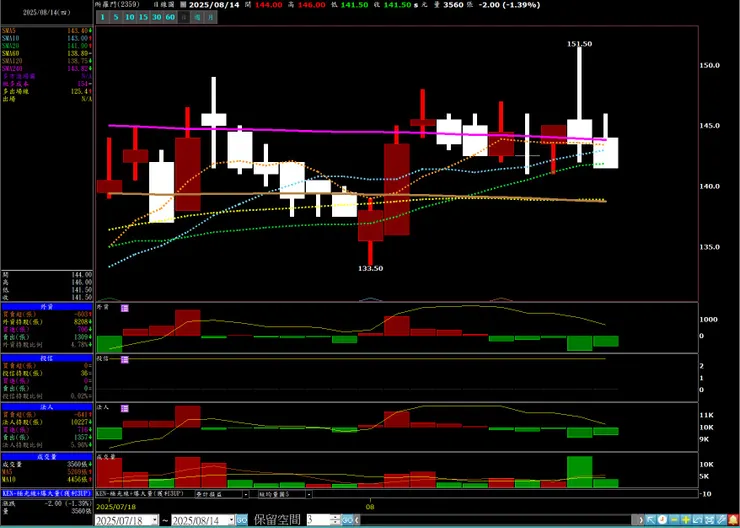Click the 2025/08/14 date in the chart header
740x528 pixels.
212,5
